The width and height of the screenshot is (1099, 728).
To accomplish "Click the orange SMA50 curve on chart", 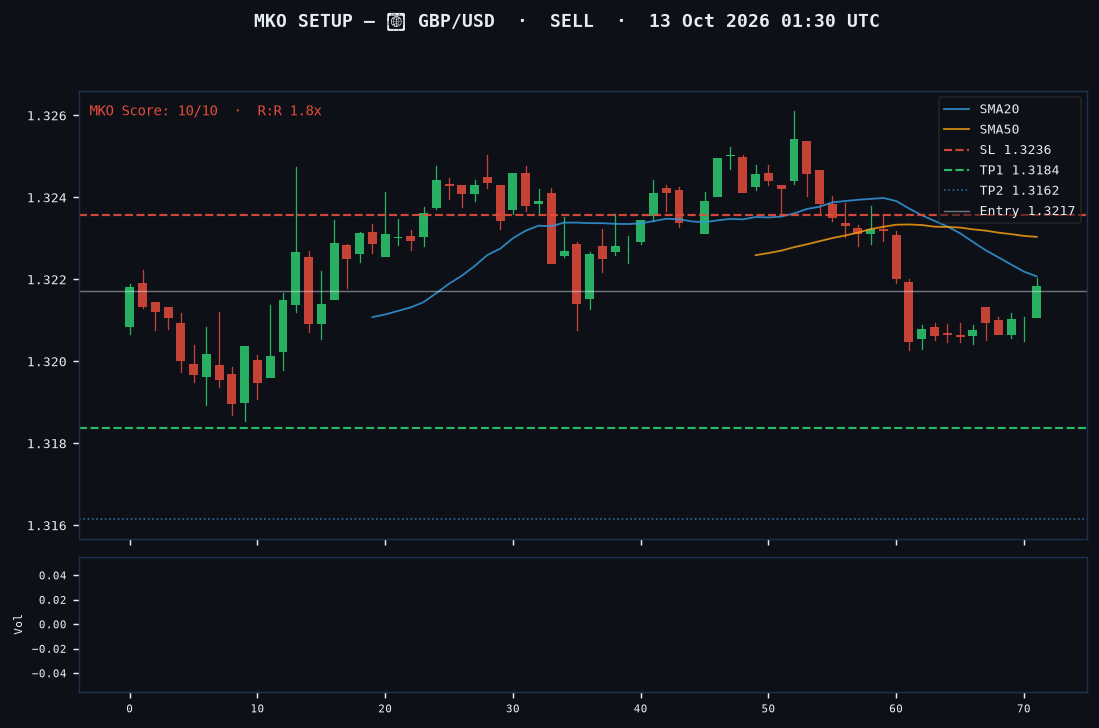I will [896, 226].
